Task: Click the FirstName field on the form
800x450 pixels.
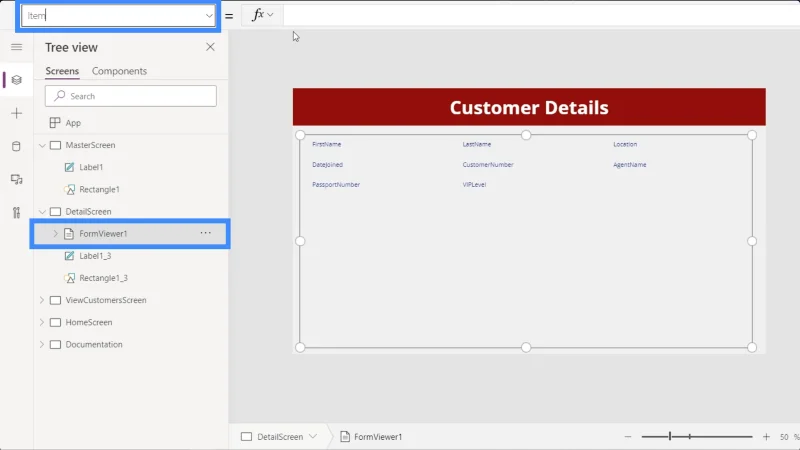Action: tap(327, 144)
